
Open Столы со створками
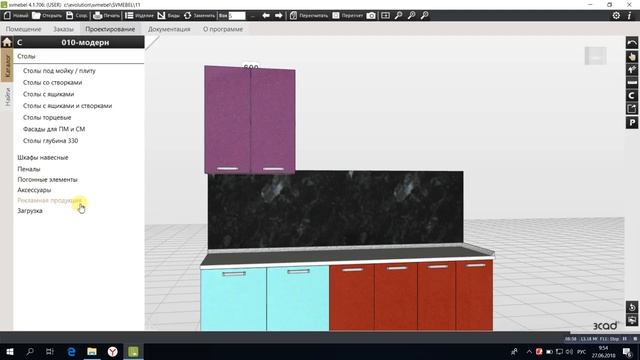(52, 82)
